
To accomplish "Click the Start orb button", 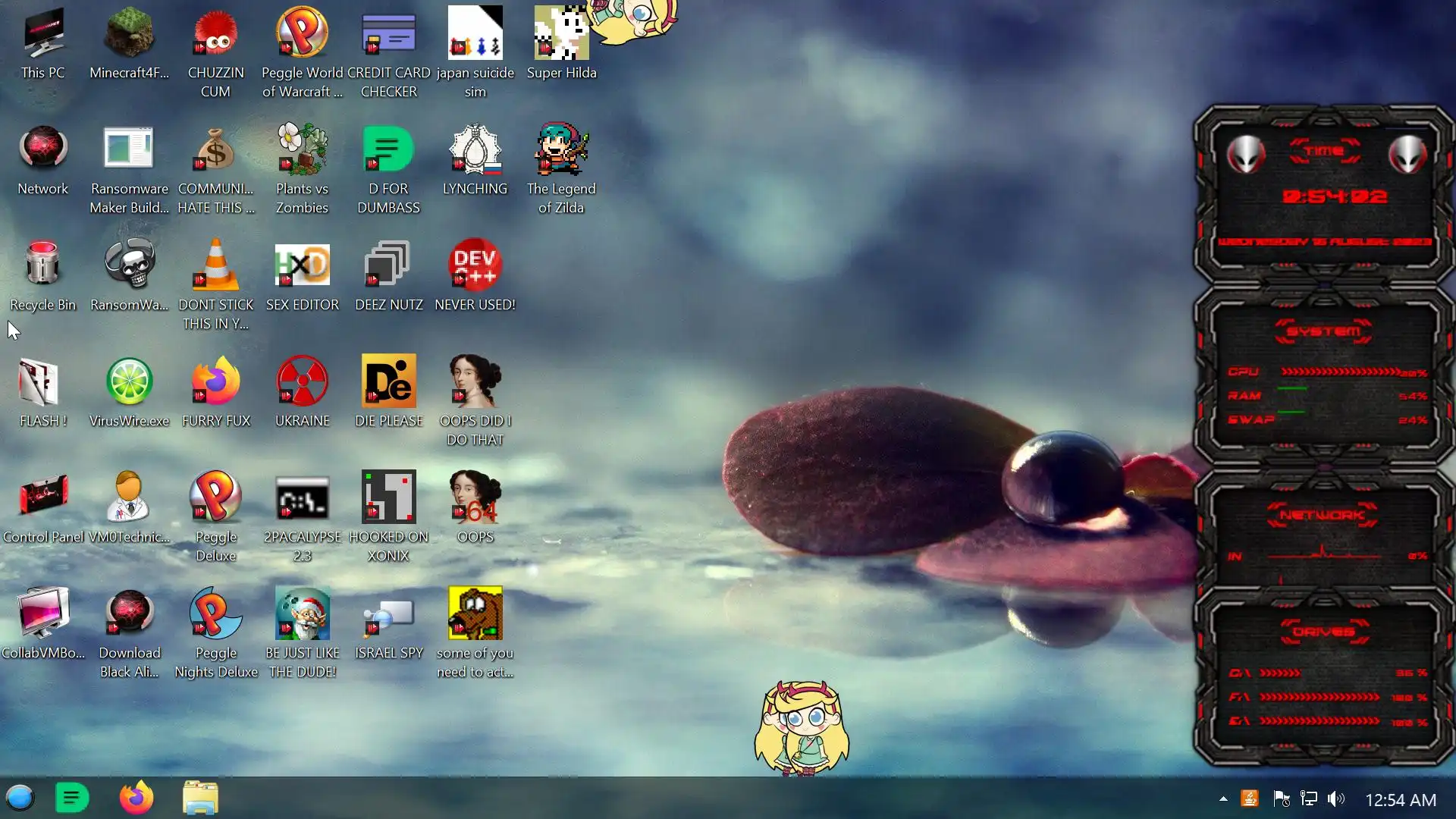I will (x=20, y=798).
